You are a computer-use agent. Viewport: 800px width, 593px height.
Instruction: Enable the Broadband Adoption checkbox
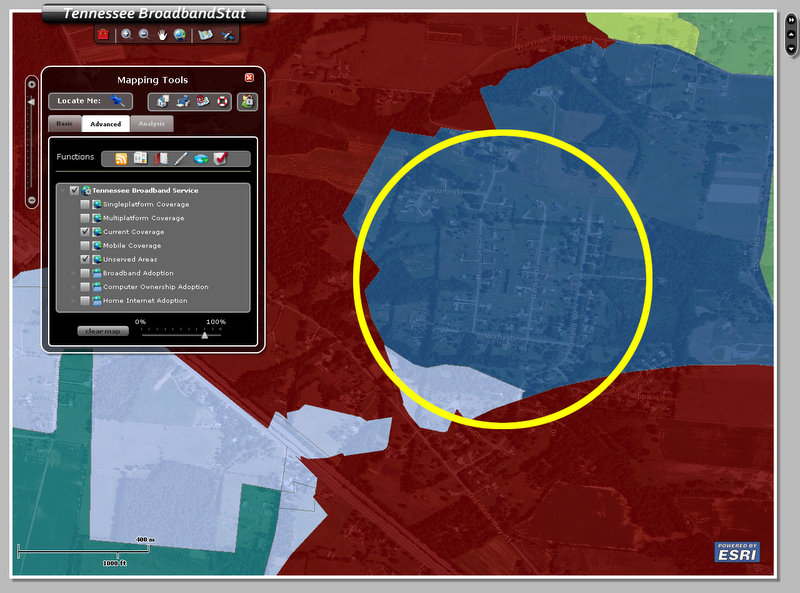point(85,273)
